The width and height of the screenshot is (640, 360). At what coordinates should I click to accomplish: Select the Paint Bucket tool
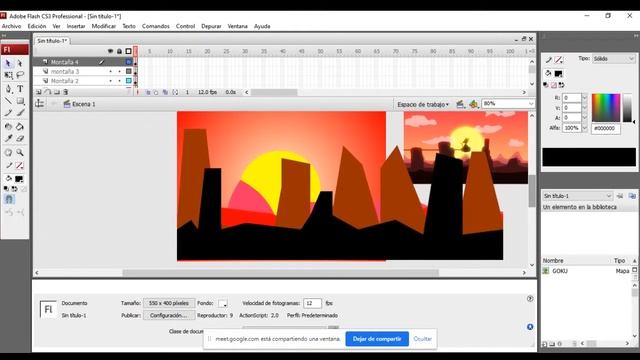point(20,127)
